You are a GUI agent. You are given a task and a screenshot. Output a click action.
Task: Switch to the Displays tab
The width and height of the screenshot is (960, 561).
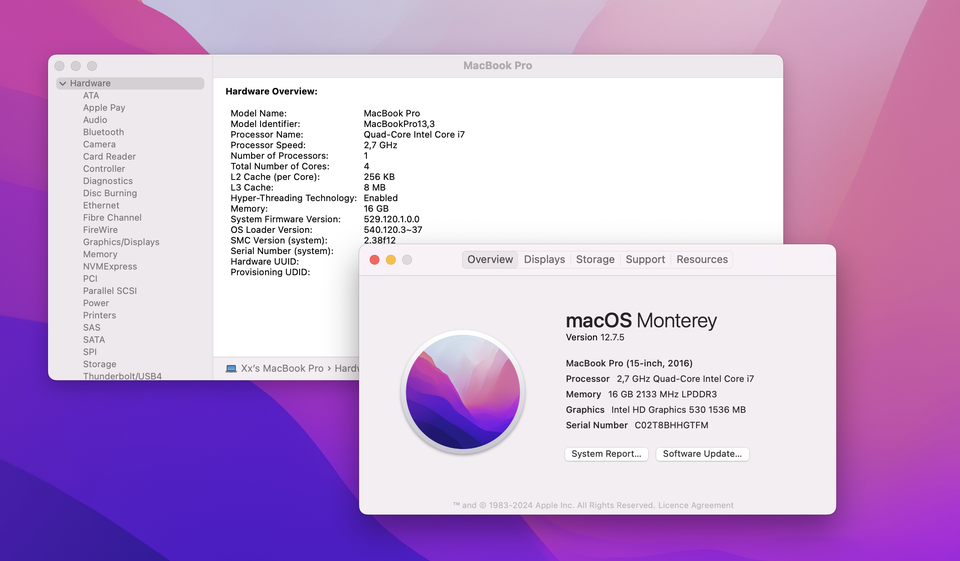(544, 260)
